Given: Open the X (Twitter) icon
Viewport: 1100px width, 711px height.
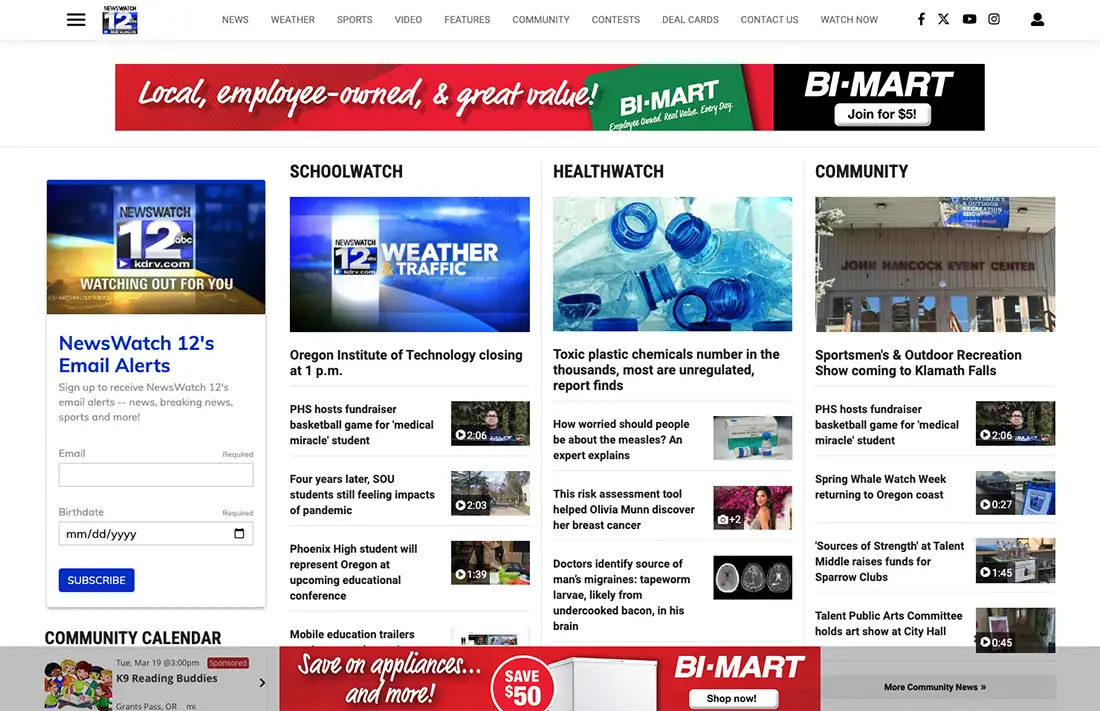Looking at the screenshot, I should click(944, 19).
